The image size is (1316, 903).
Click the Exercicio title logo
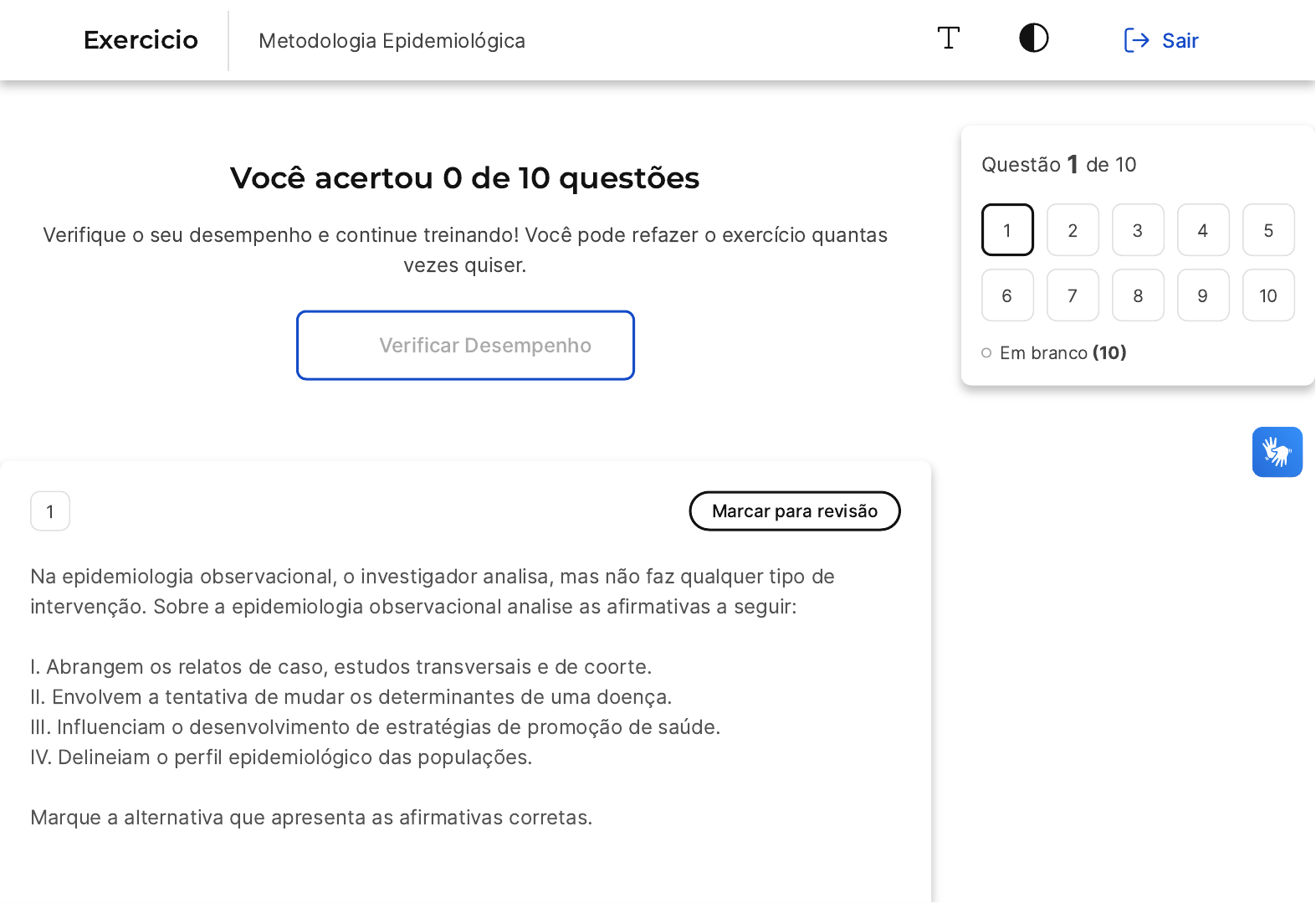141,40
